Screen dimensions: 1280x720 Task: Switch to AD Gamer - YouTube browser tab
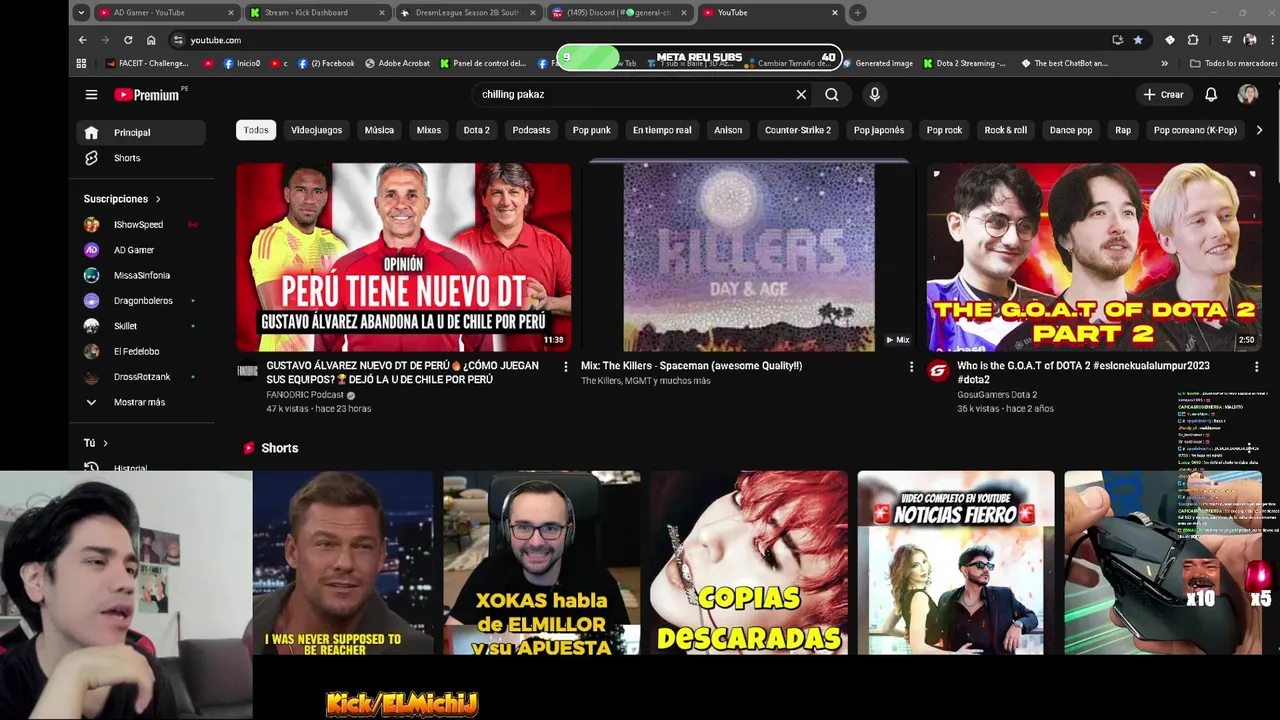(167, 13)
